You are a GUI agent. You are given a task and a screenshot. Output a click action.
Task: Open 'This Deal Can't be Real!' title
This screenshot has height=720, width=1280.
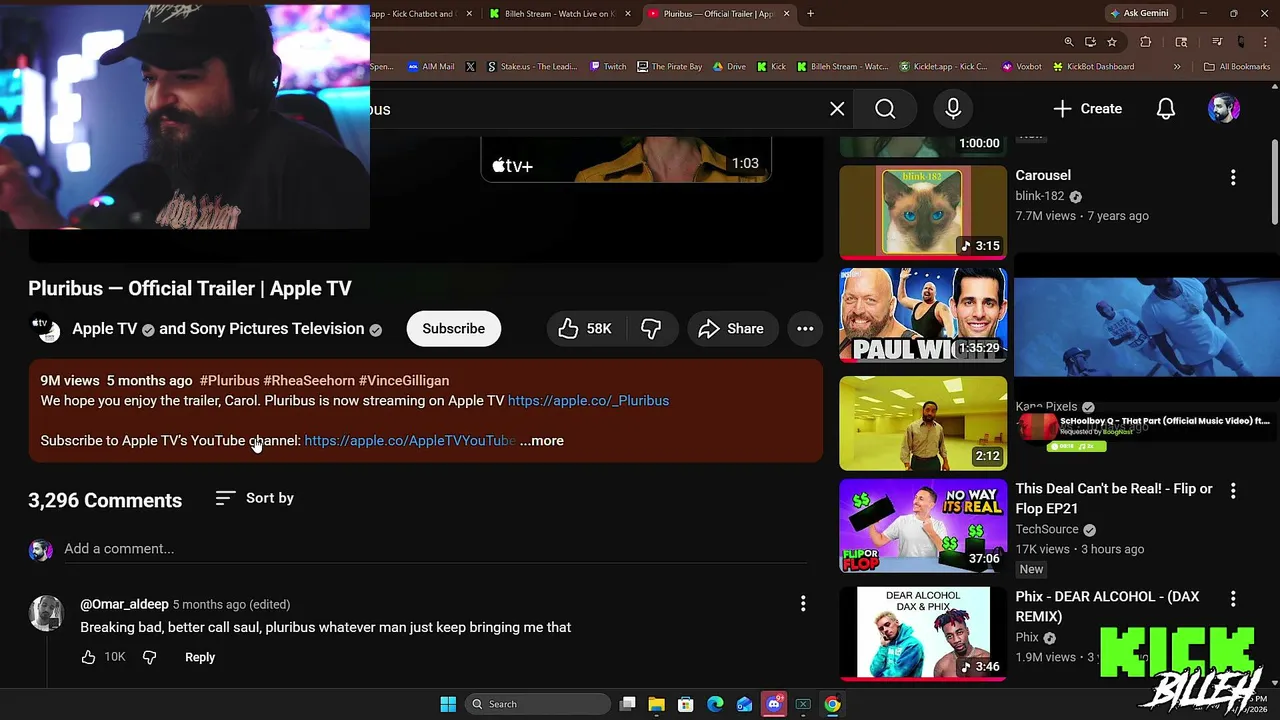(1114, 498)
